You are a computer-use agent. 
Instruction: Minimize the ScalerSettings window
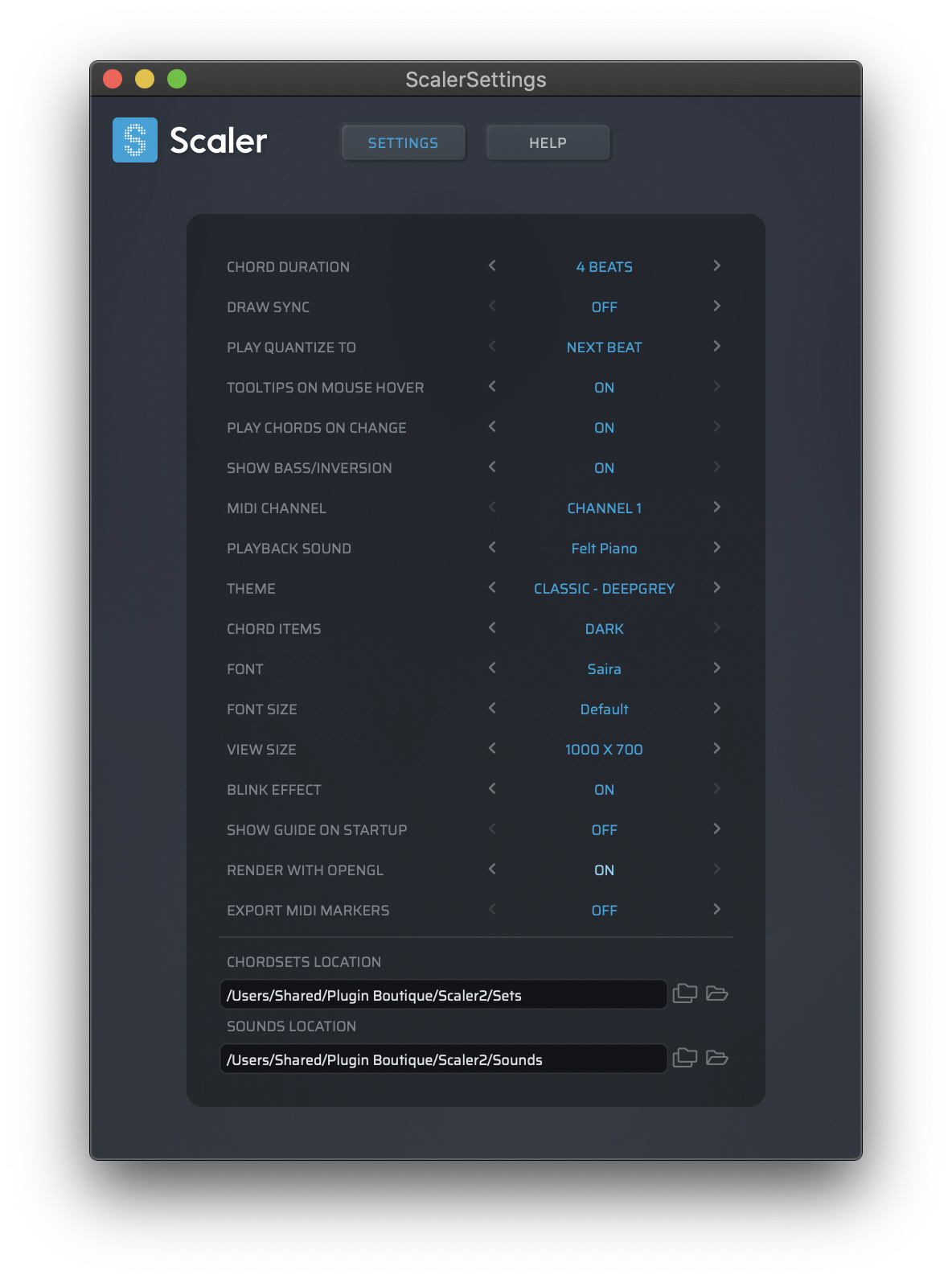click(x=145, y=79)
